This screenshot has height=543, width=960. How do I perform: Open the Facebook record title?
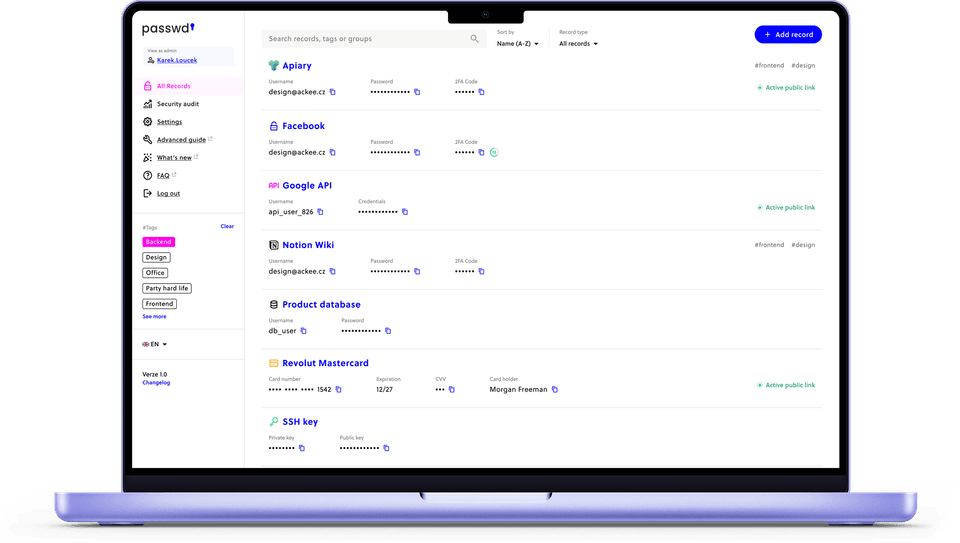(304, 125)
